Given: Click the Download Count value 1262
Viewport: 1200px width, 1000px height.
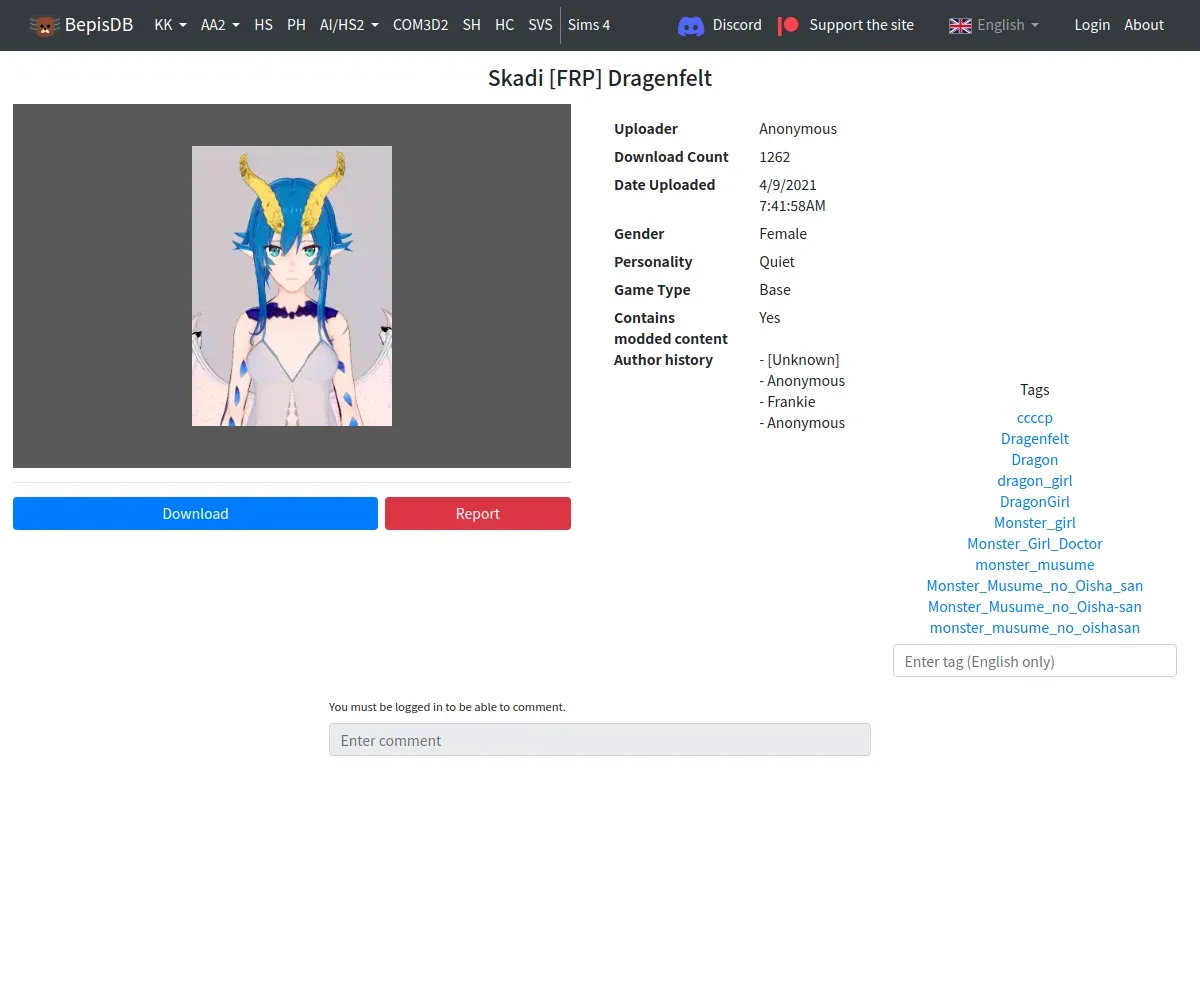Looking at the screenshot, I should coord(775,157).
